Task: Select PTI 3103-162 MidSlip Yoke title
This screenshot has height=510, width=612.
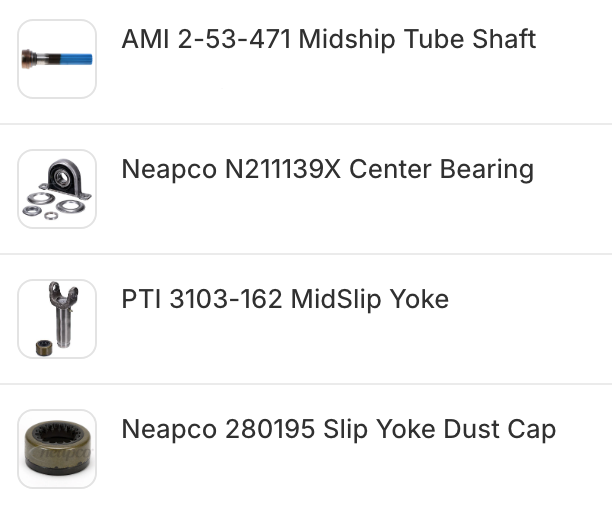Action: coord(284,300)
